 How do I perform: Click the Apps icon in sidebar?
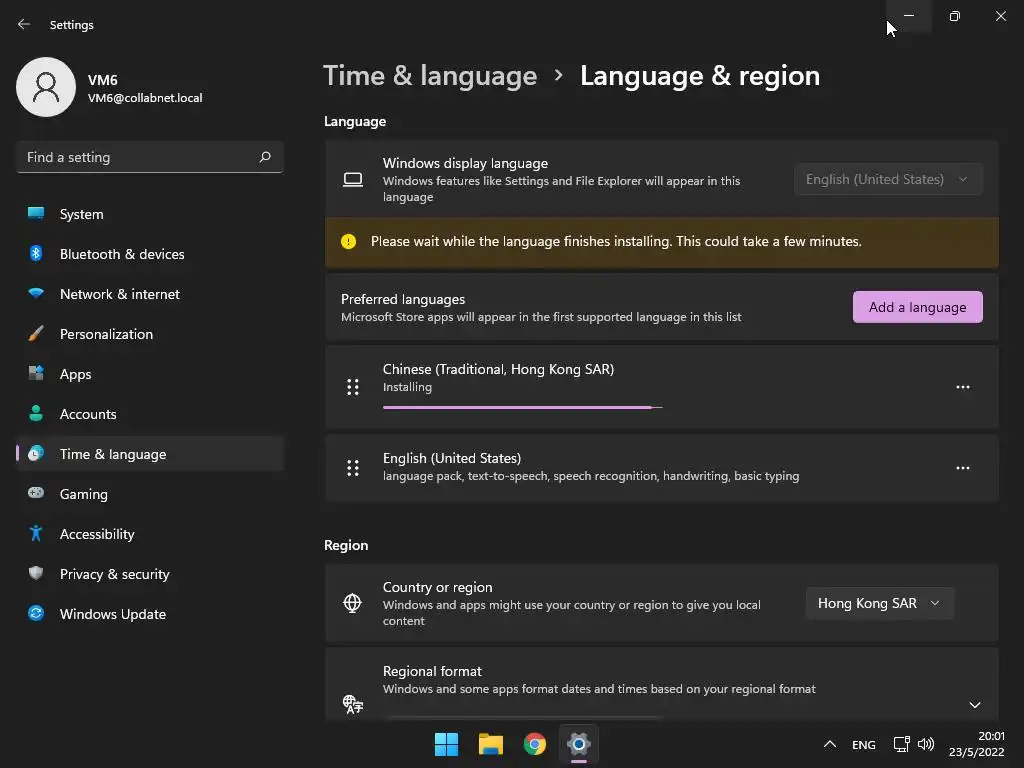point(36,374)
